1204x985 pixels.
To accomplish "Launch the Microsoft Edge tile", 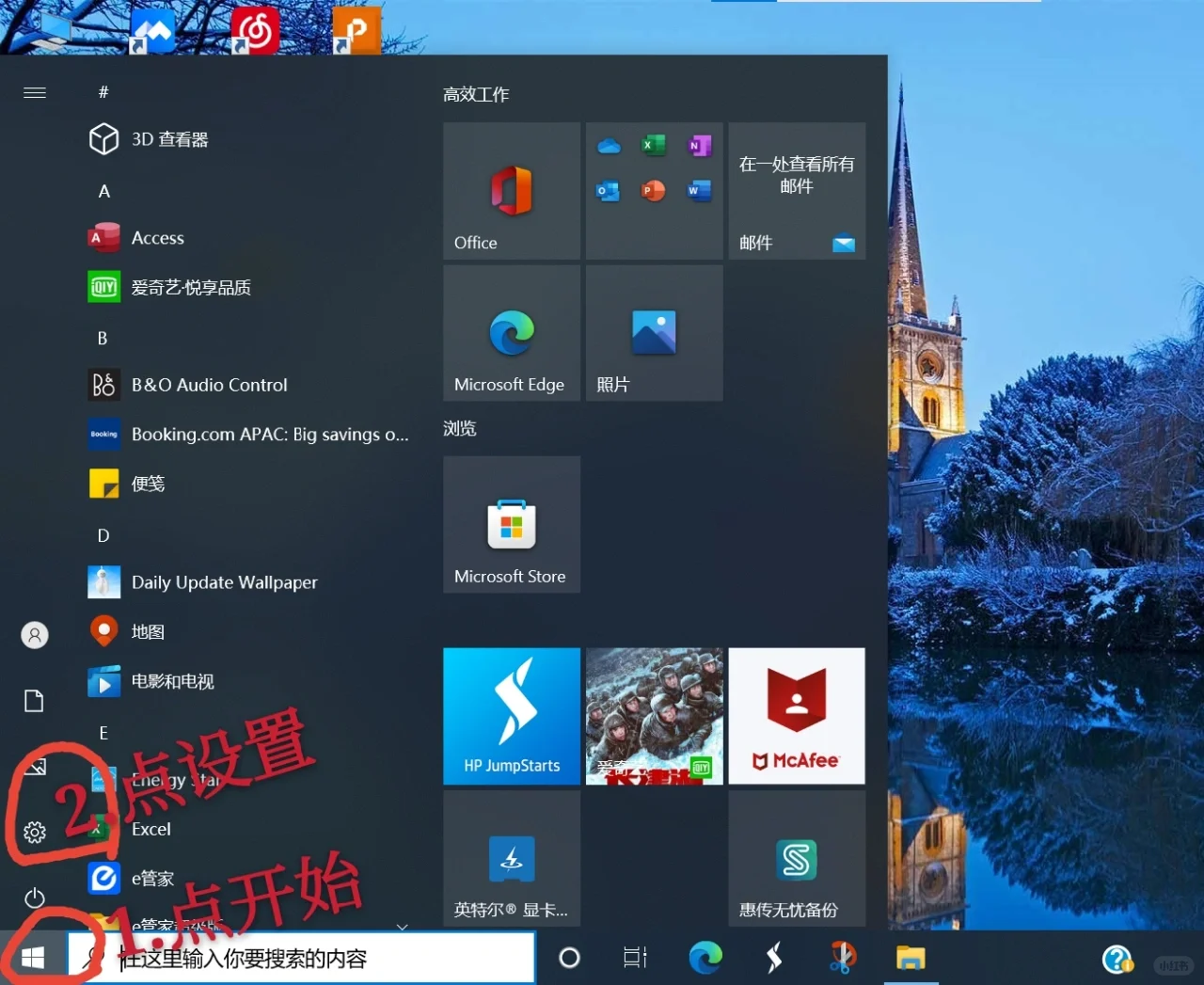I will point(511,333).
